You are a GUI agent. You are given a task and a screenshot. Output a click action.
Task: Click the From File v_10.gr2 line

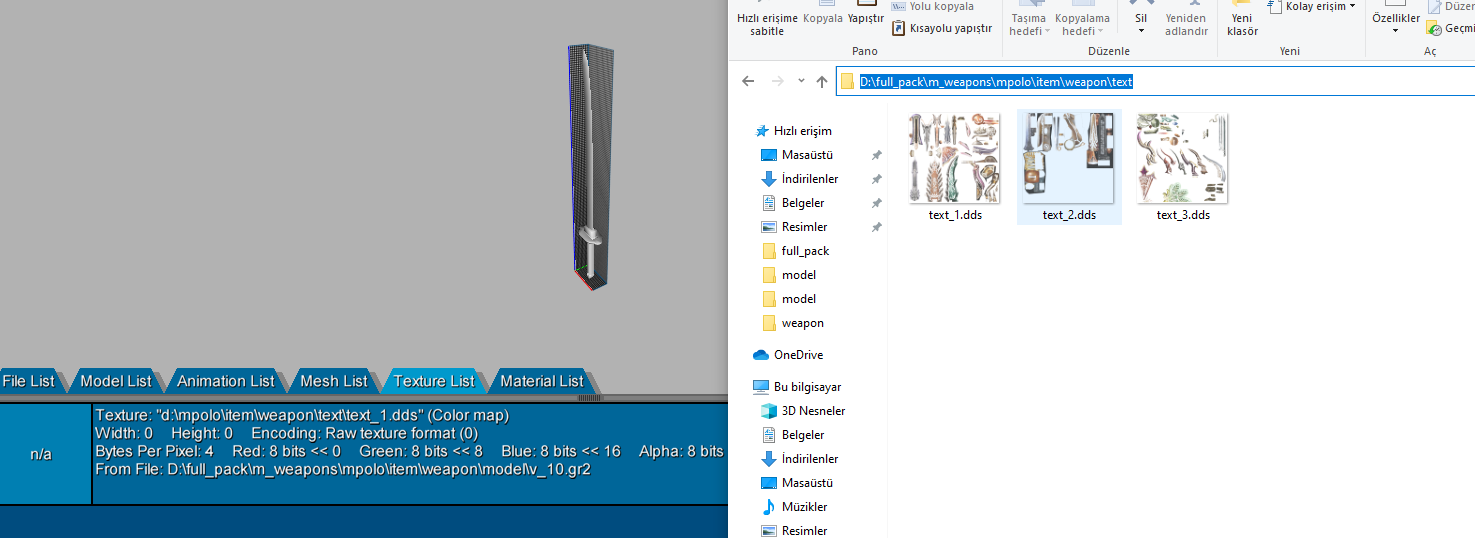342,469
